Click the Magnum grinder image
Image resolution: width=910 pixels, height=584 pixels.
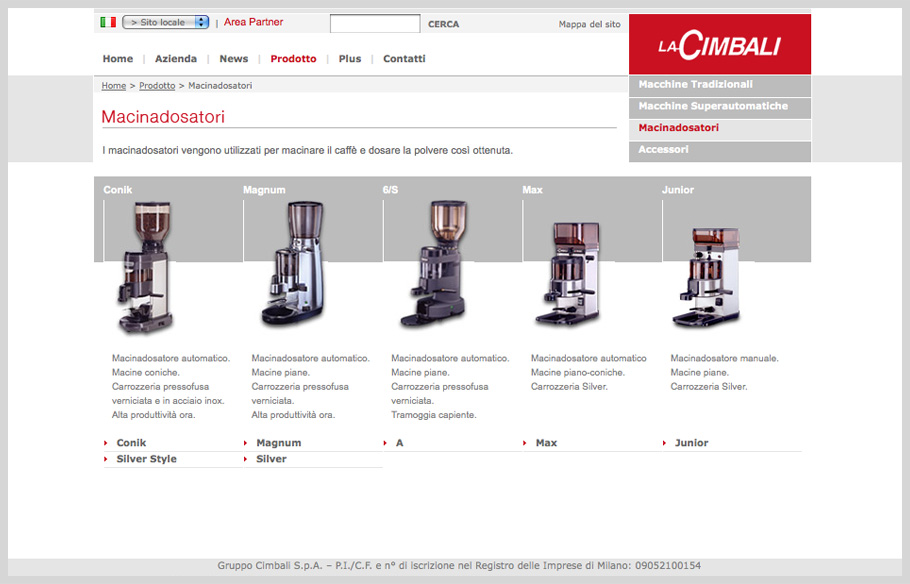click(293, 263)
